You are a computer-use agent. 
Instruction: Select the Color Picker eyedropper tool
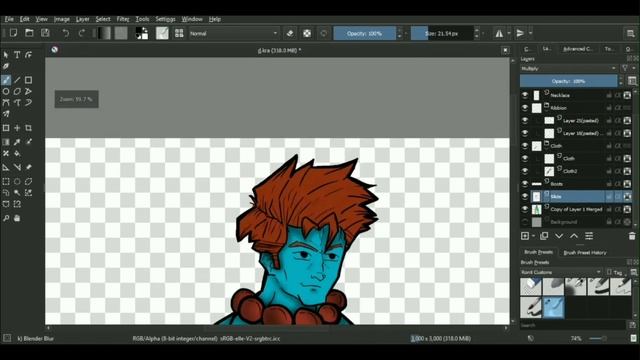(x=17, y=142)
